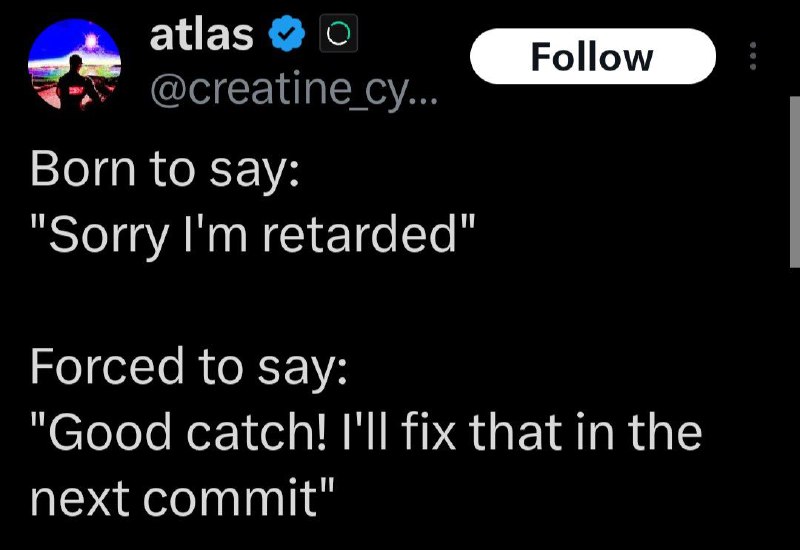
Task: Click the "Forced to say:" text line
Action: coord(189,367)
